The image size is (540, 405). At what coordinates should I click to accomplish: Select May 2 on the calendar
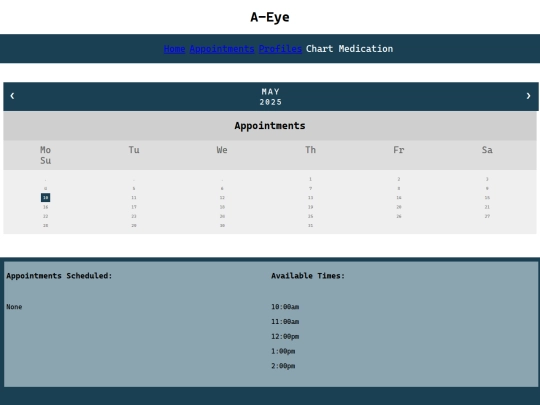399,179
